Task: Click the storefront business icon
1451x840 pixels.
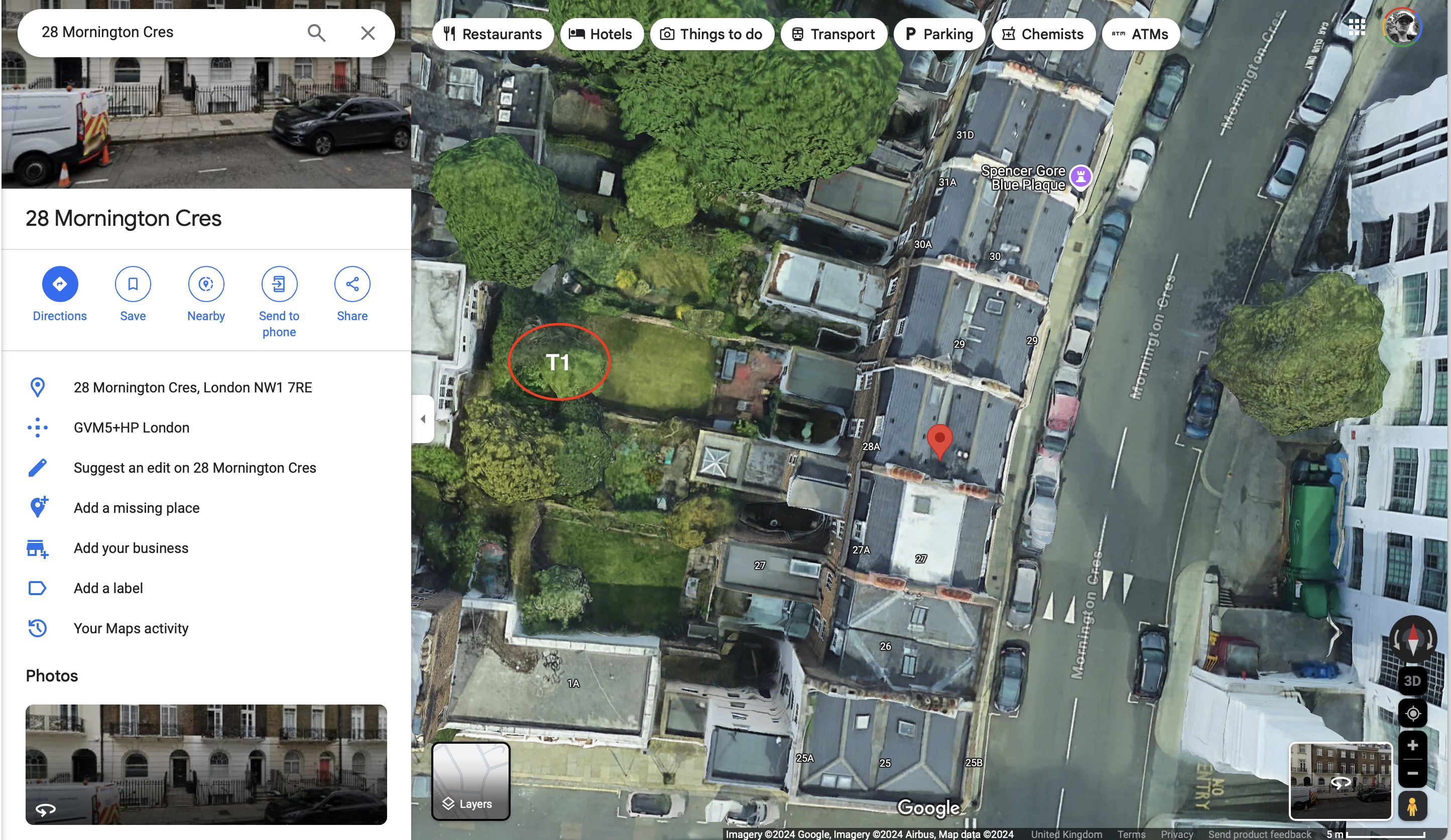Action: pyautogui.click(x=38, y=548)
